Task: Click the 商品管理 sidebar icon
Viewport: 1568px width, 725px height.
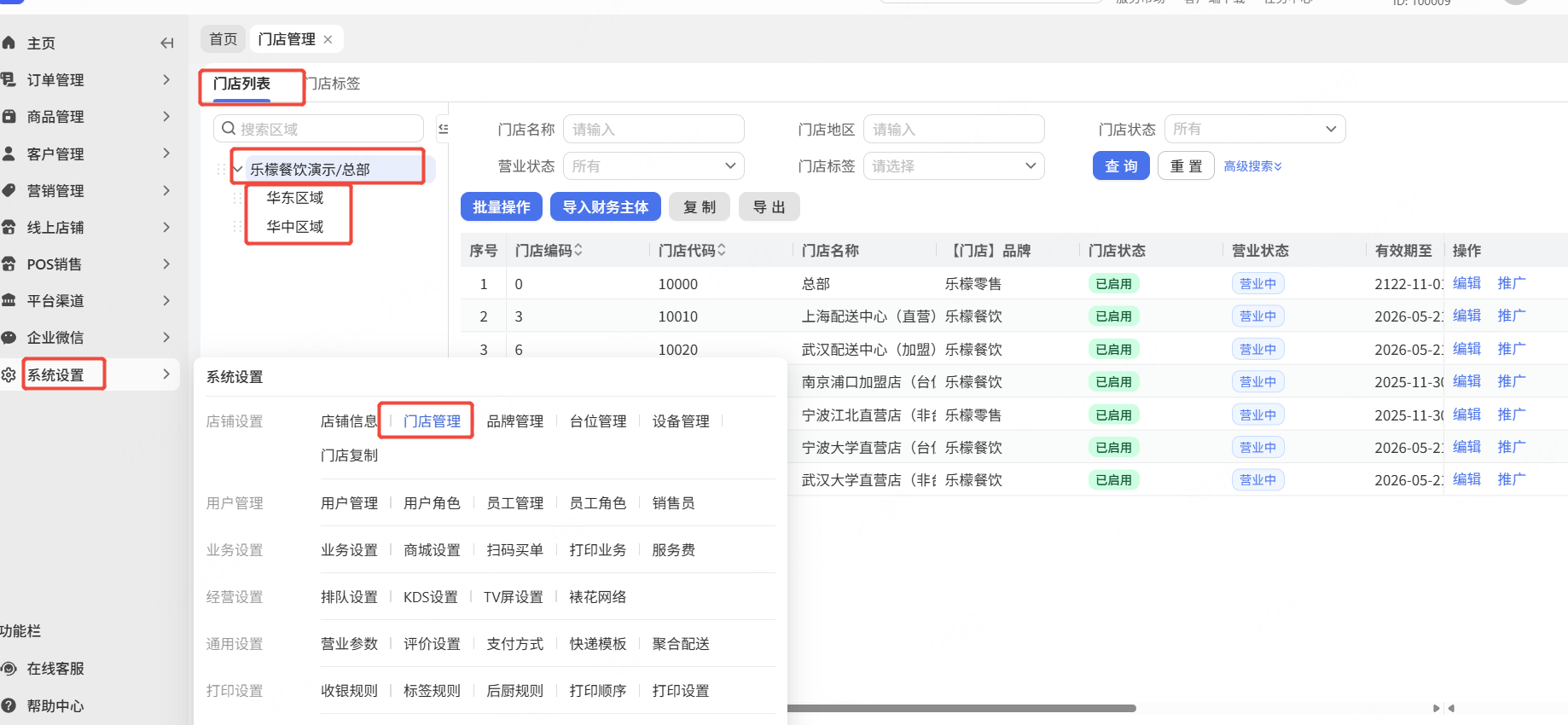Action: click(x=9, y=116)
